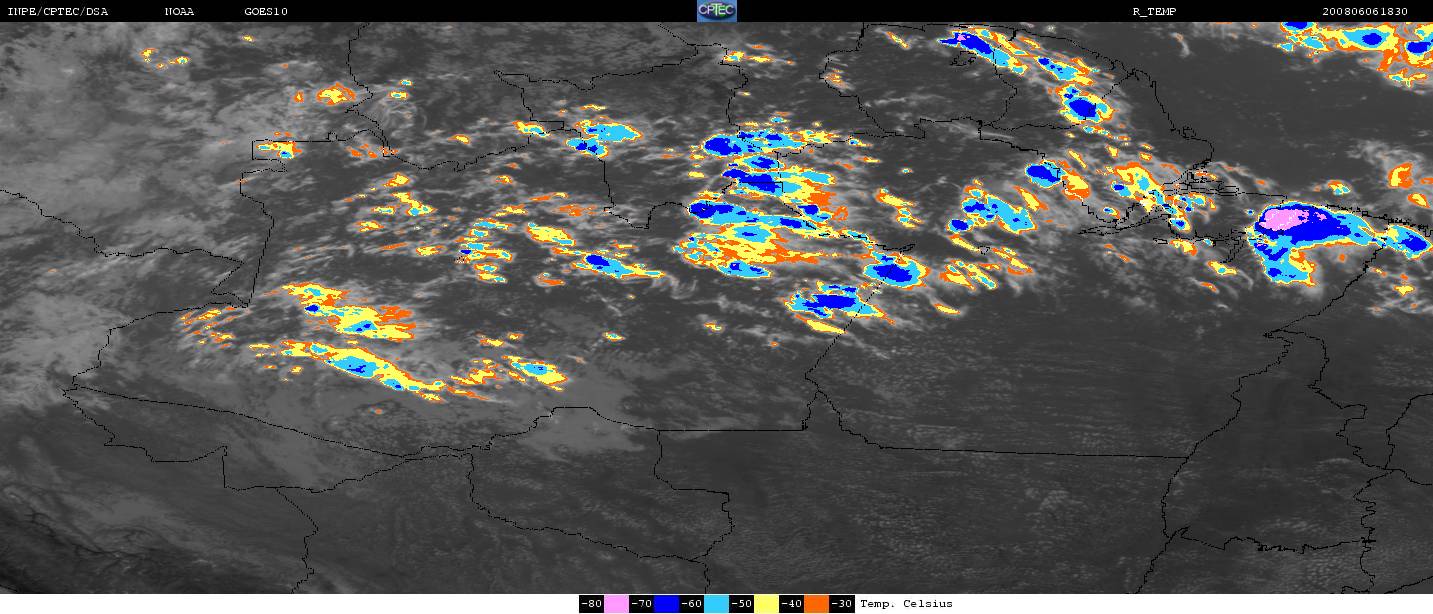The width and height of the screenshot is (1433, 614).
Task: Pick the yellow legend color swatch
Action: coord(766,604)
